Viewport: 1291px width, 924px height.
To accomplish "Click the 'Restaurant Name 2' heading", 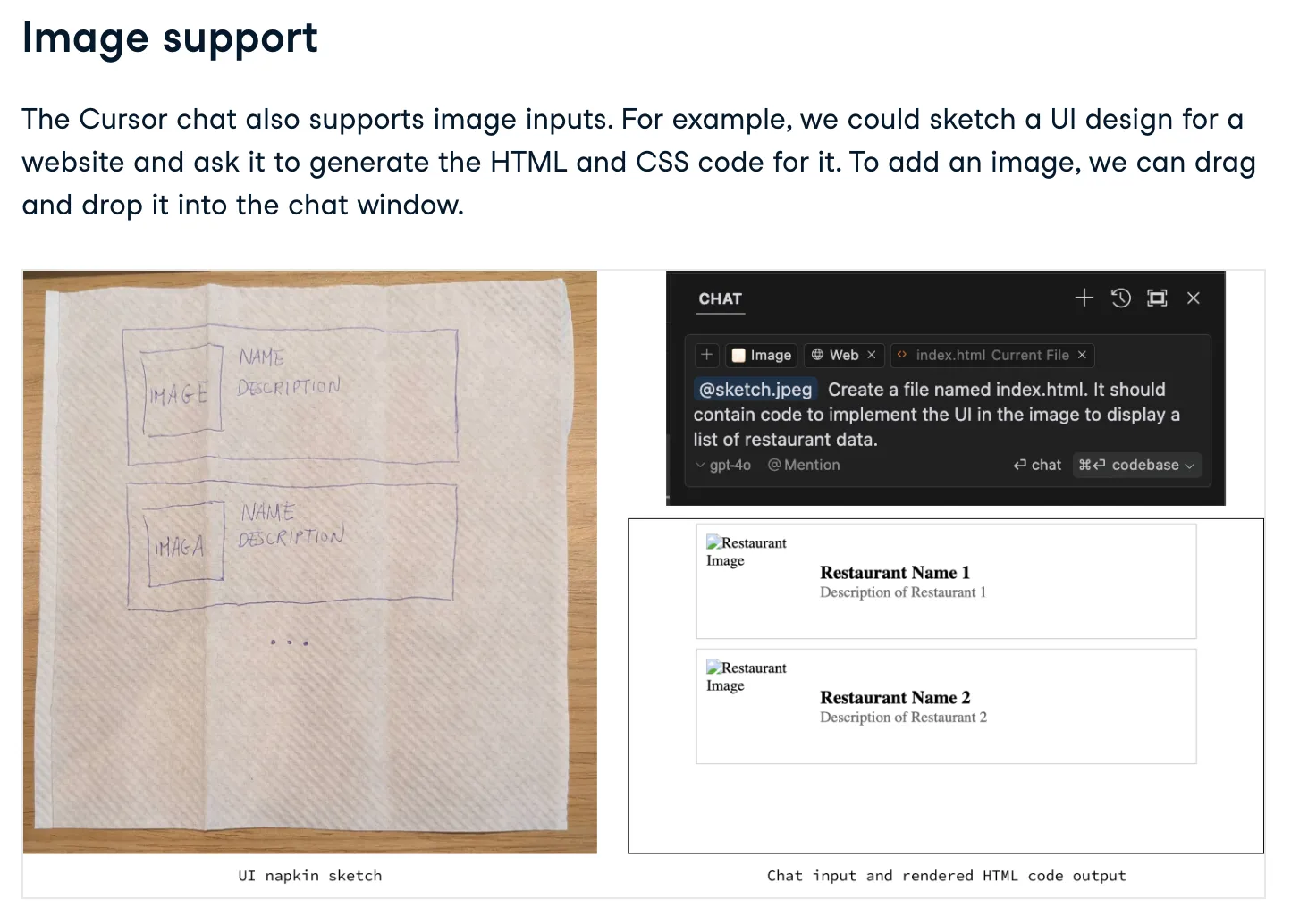I will (895, 698).
